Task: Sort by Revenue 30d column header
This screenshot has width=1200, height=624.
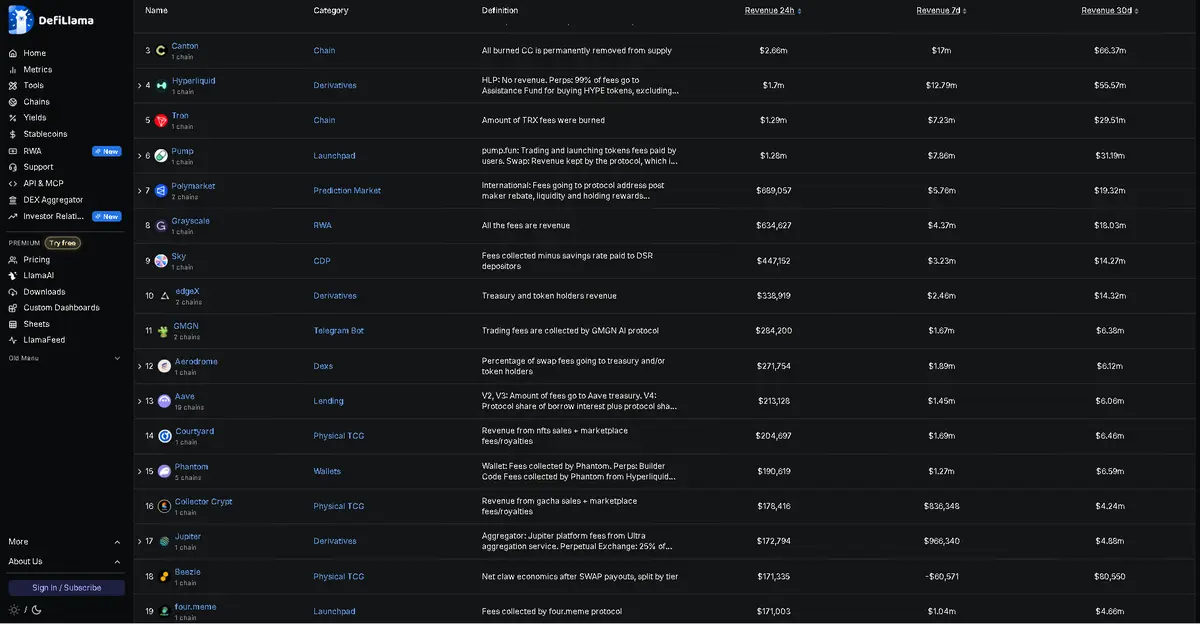Action: click(x=1109, y=11)
